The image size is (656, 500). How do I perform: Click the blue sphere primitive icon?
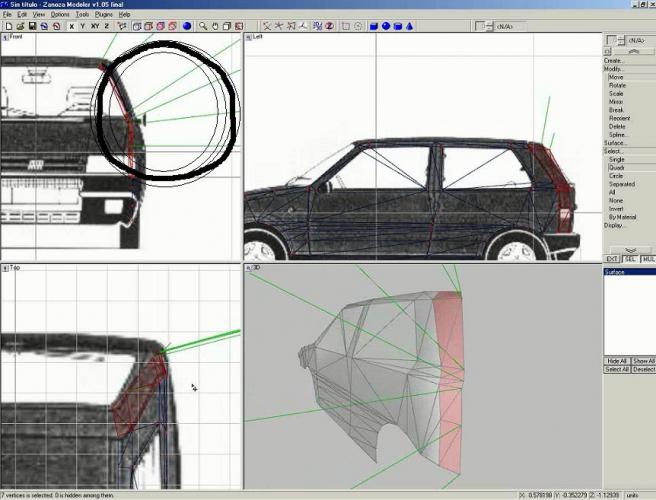point(385,26)
